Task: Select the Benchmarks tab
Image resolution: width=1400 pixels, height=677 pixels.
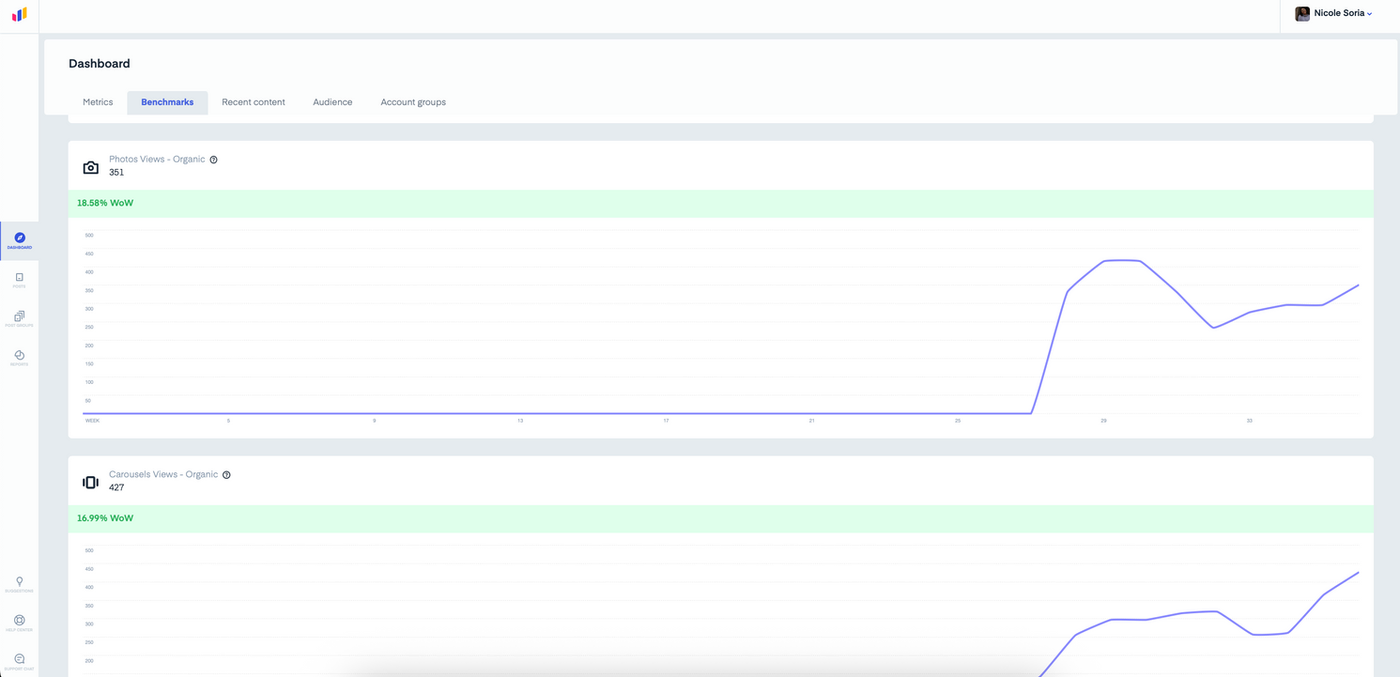Action: point(167,102)
